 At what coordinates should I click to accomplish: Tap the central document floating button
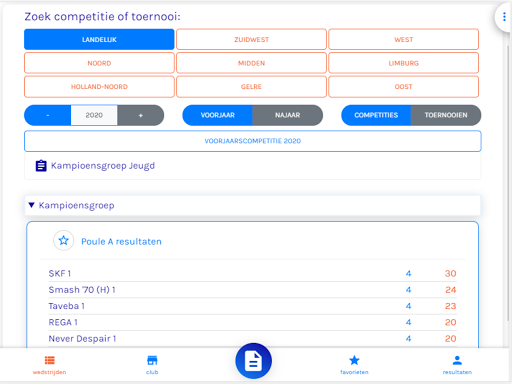coord(253,361)
